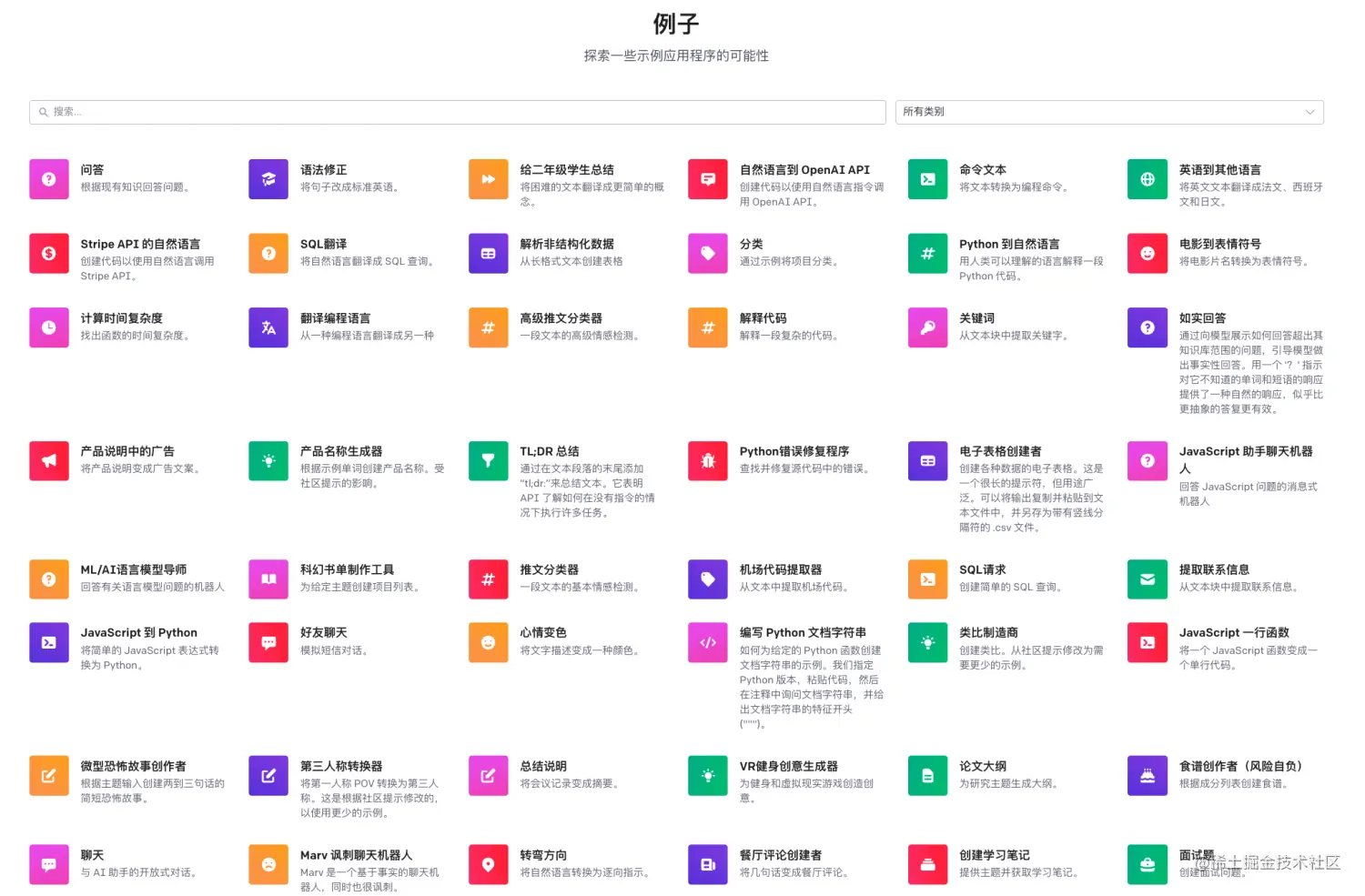Click the Python错误修复程序 bug icon
The height and width of the screenshot is (896, 1365).
coord(708,461)
